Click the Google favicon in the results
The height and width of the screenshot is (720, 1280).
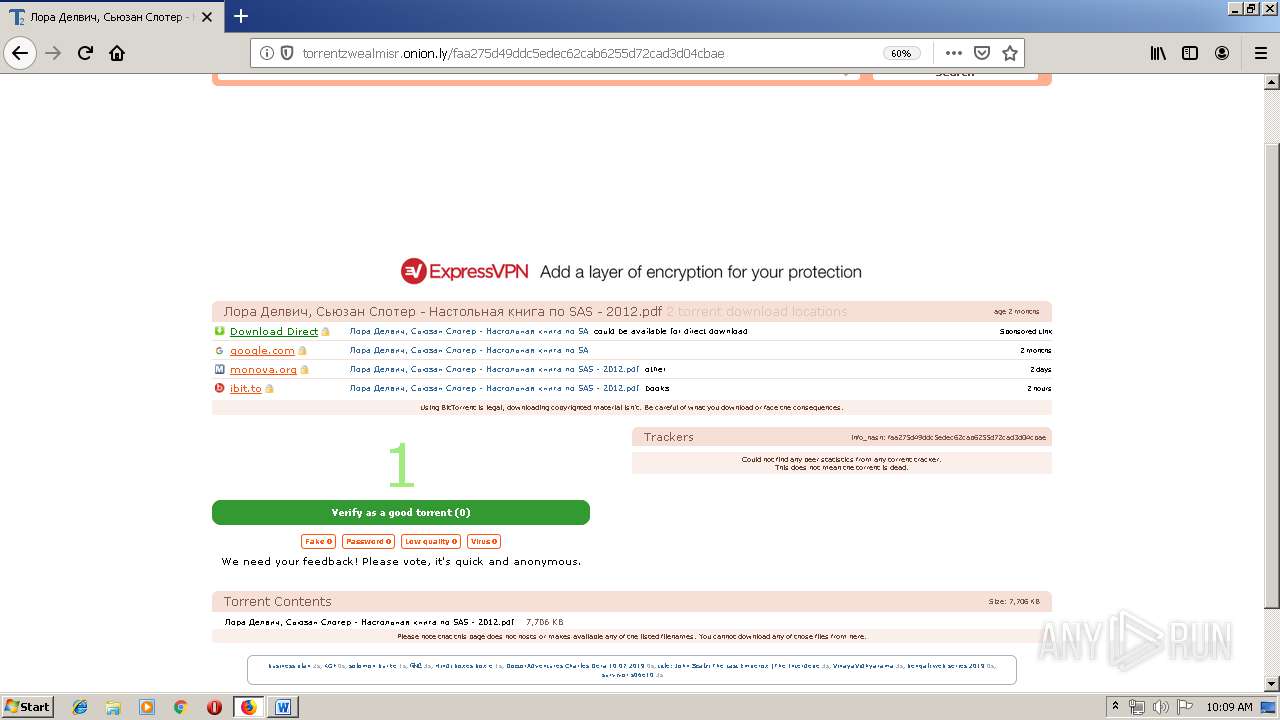219,350
